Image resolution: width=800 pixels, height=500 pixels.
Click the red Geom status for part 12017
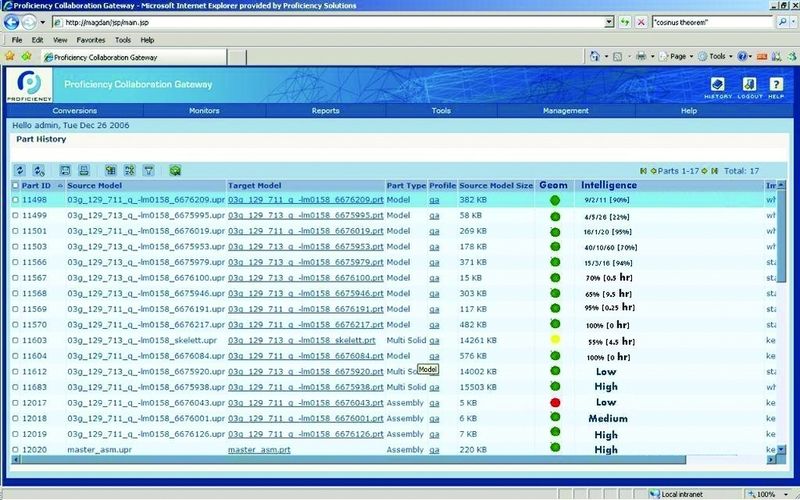point(555,403)
